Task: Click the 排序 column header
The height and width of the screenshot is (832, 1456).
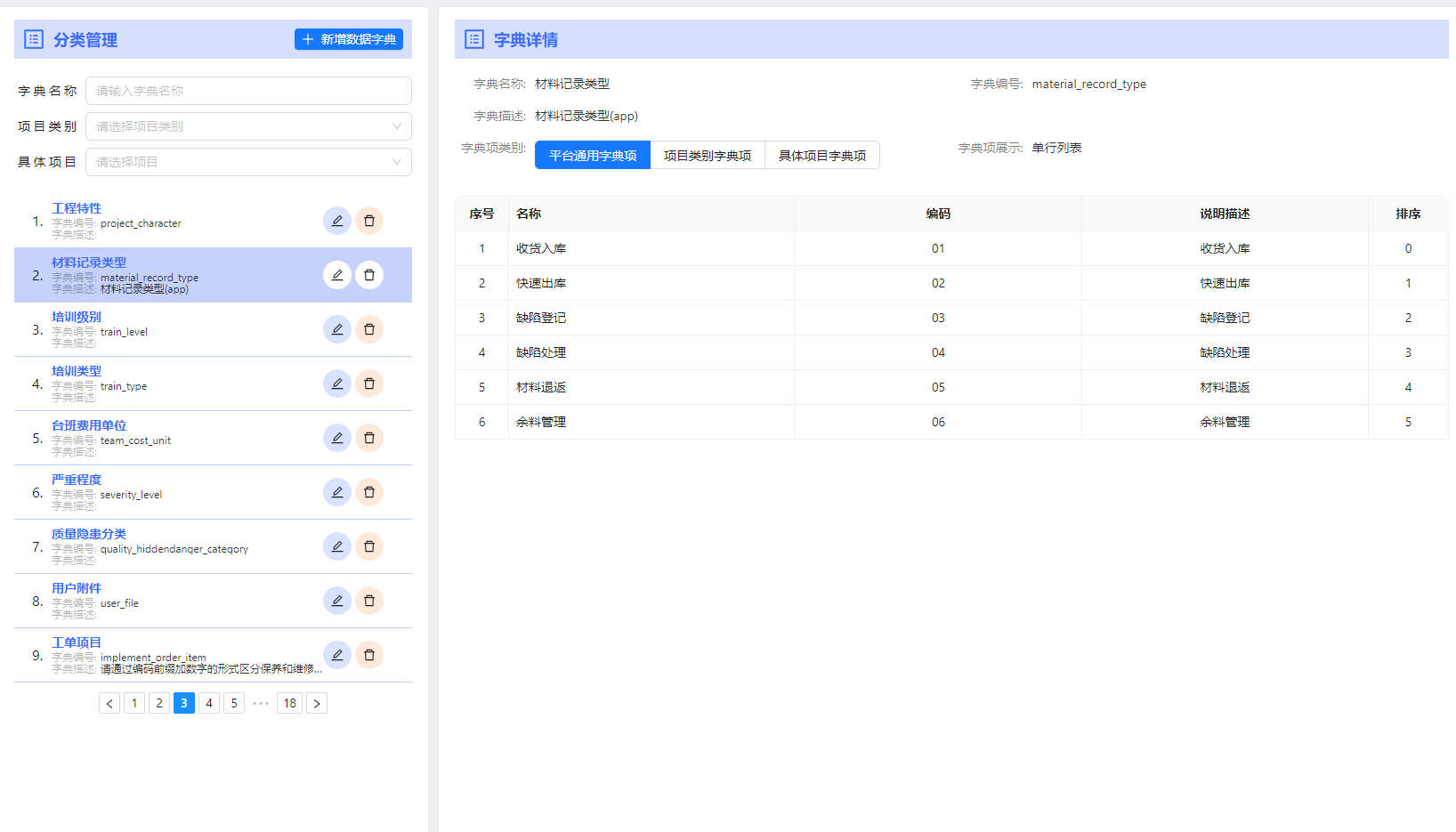Action: [1408, 214]
